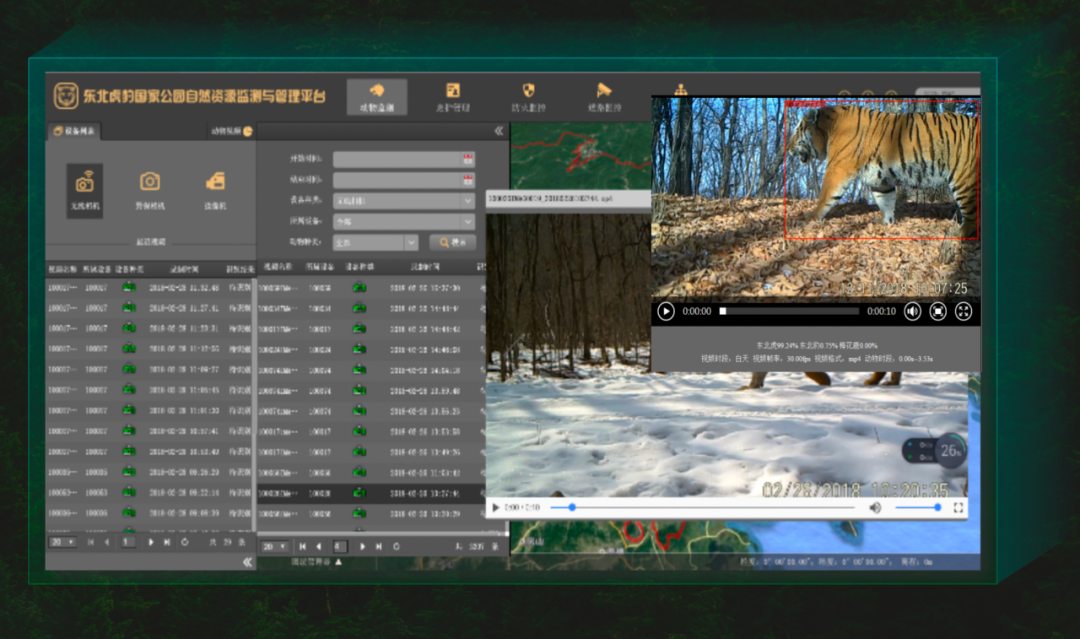Open the surveillance camera monitoring tab in top navigation
Viewport: 1080px width, 639px height.
tap(604, 97)
